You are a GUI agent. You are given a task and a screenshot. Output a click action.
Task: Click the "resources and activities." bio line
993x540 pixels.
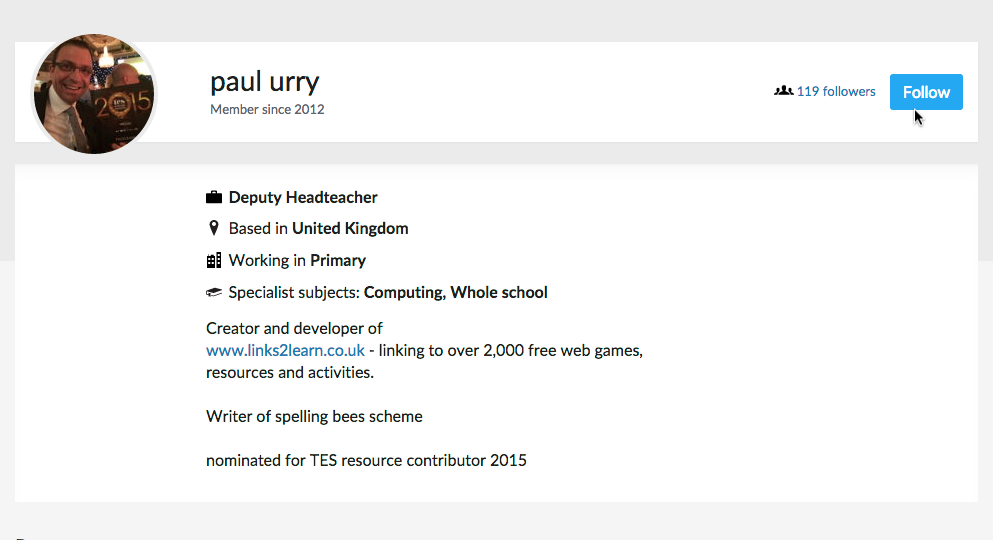[x=289, y=373]
